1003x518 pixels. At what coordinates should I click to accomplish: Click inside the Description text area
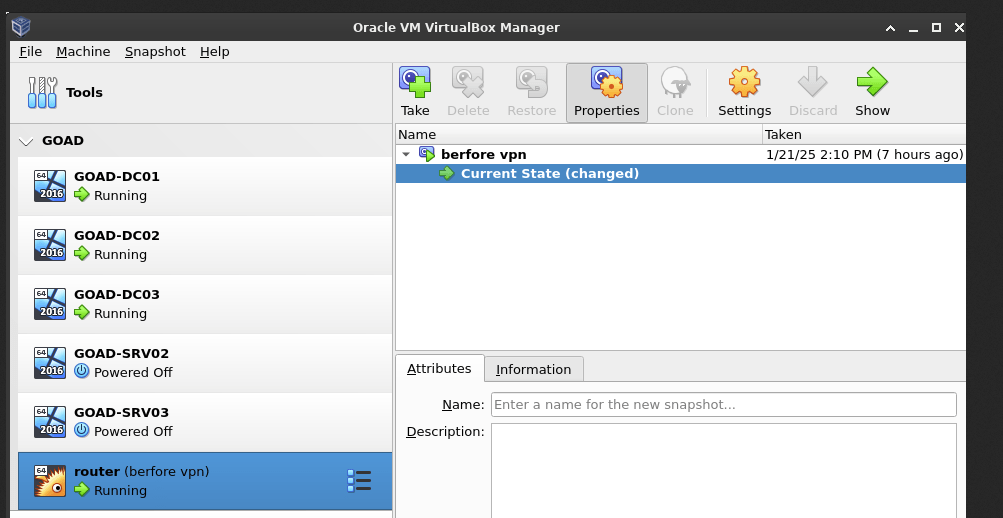coord(723,470)
